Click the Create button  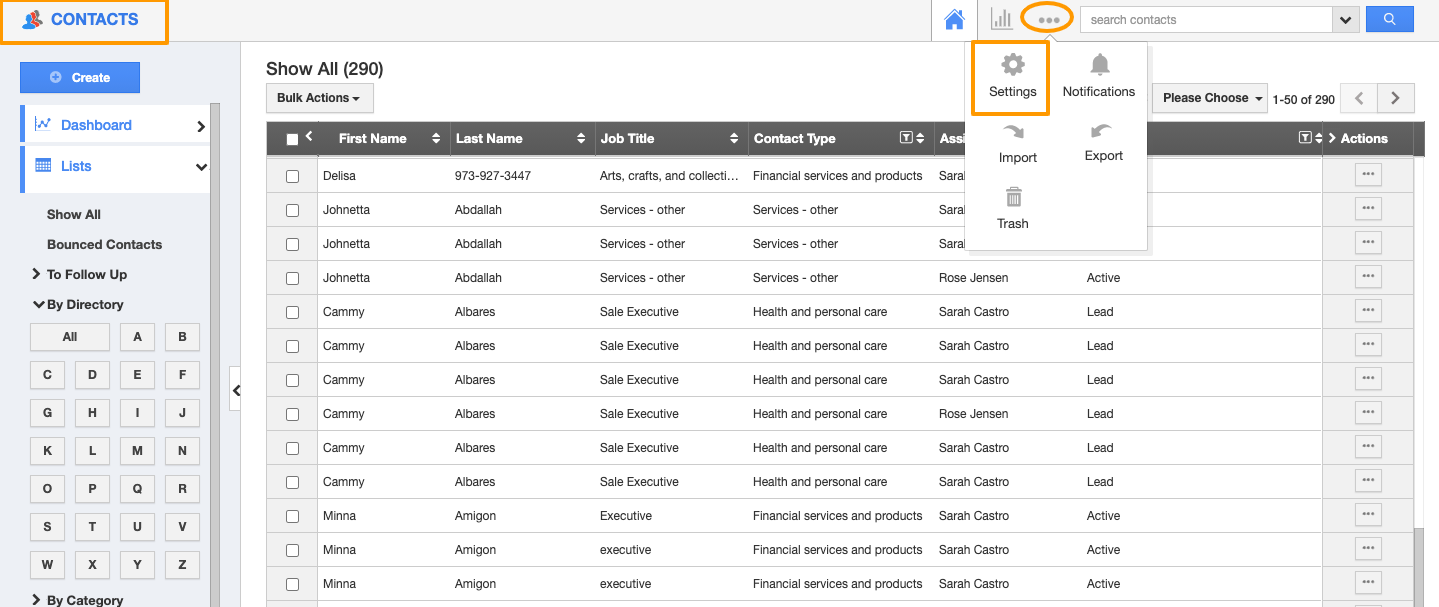pyautogui.click(x=80, y=77)
